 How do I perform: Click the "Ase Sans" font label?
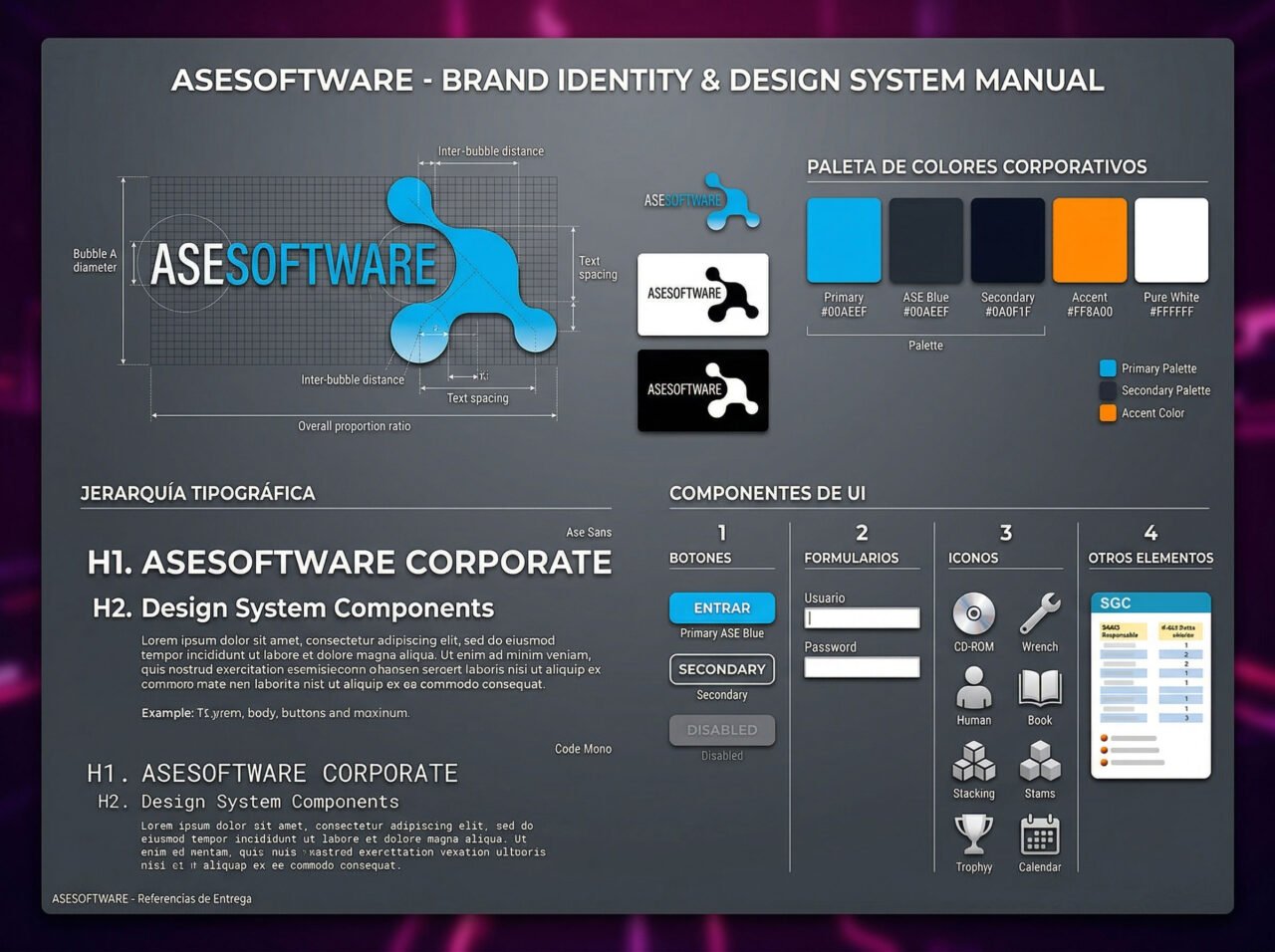(589, 533)
